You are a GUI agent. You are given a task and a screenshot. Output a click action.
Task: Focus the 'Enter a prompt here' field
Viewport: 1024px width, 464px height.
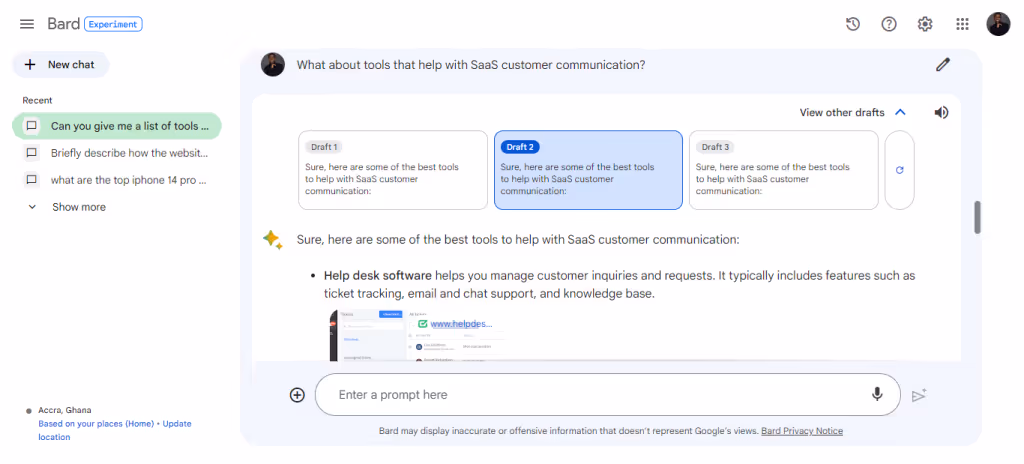(608, 395)
